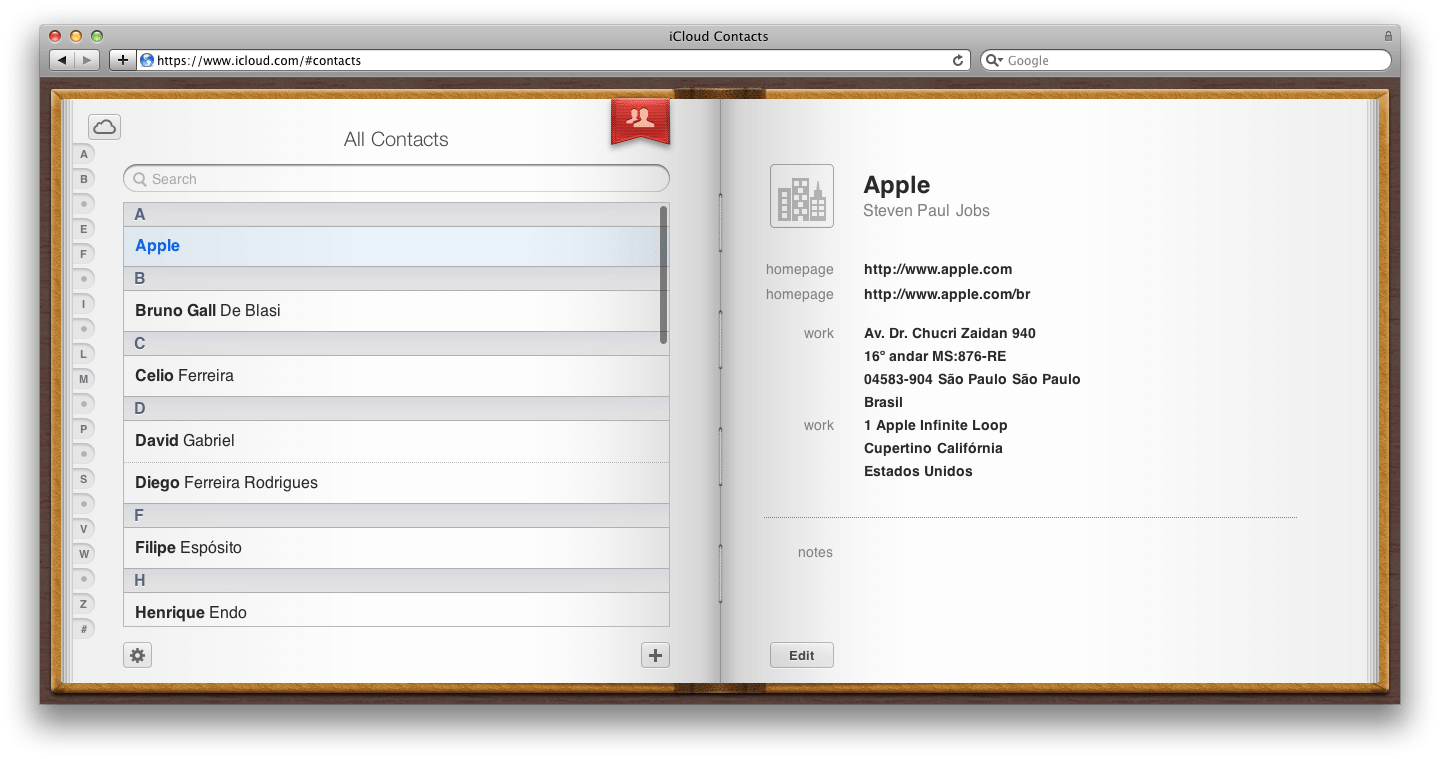Image resolution: width=1440 pixels, height=759 pixels.
Task: Click the Edit button on contact card
Action: 802,655
